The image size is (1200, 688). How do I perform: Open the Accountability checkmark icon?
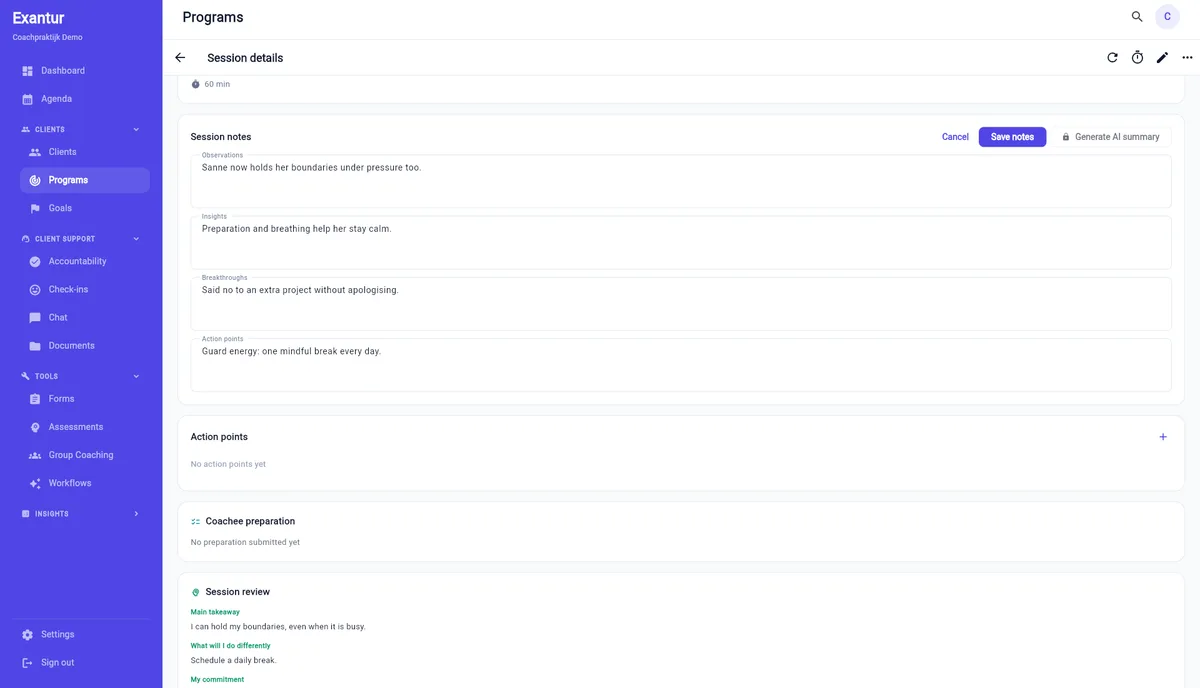(35, 261)
